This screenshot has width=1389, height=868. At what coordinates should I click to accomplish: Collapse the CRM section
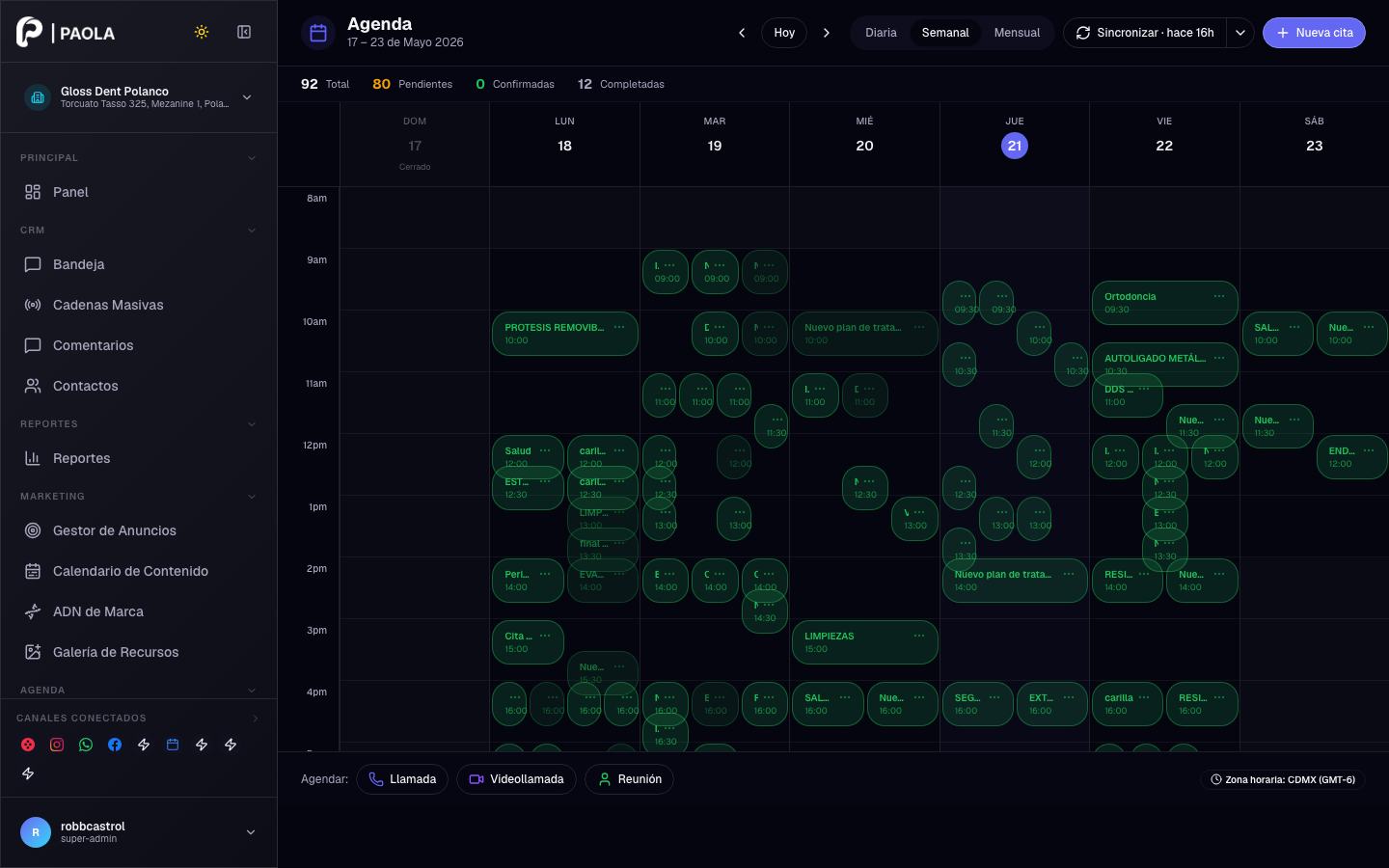click(252, 231)
